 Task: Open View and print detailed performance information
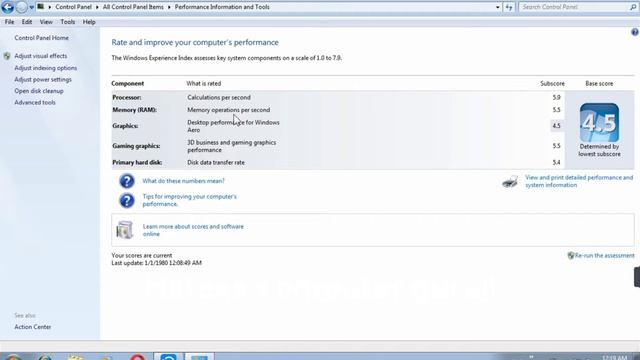click(579, 181)
